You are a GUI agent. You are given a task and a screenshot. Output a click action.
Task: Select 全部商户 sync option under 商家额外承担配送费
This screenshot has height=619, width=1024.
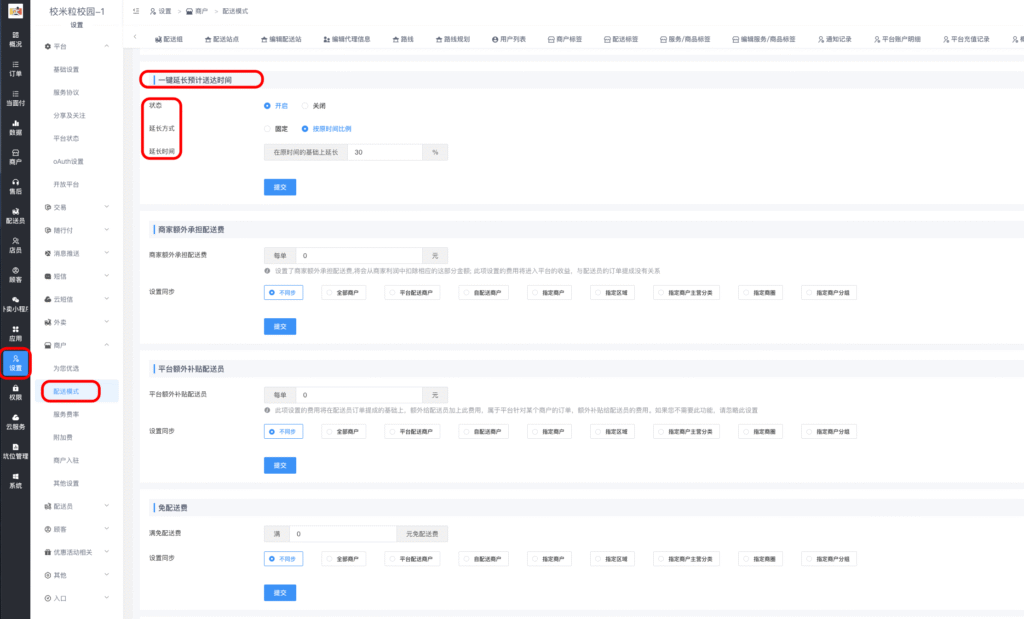tap(346, 293)
